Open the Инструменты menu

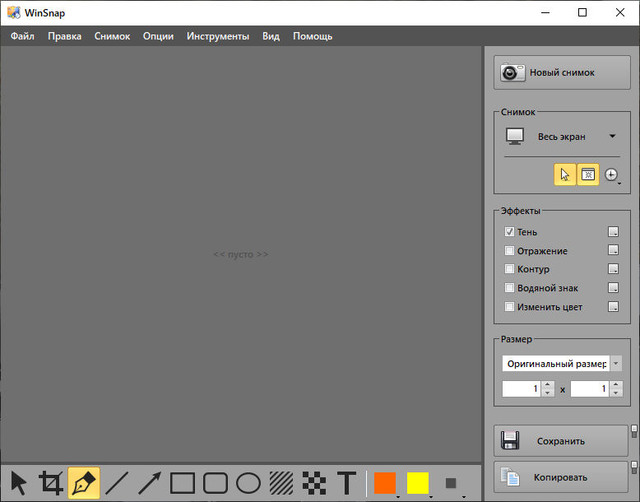(x=217, y=36)
